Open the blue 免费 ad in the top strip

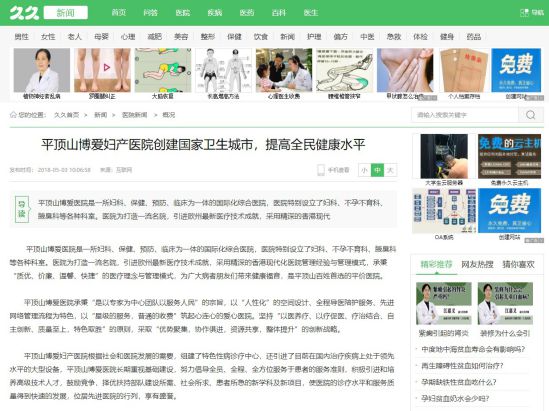tap(516, 70)
